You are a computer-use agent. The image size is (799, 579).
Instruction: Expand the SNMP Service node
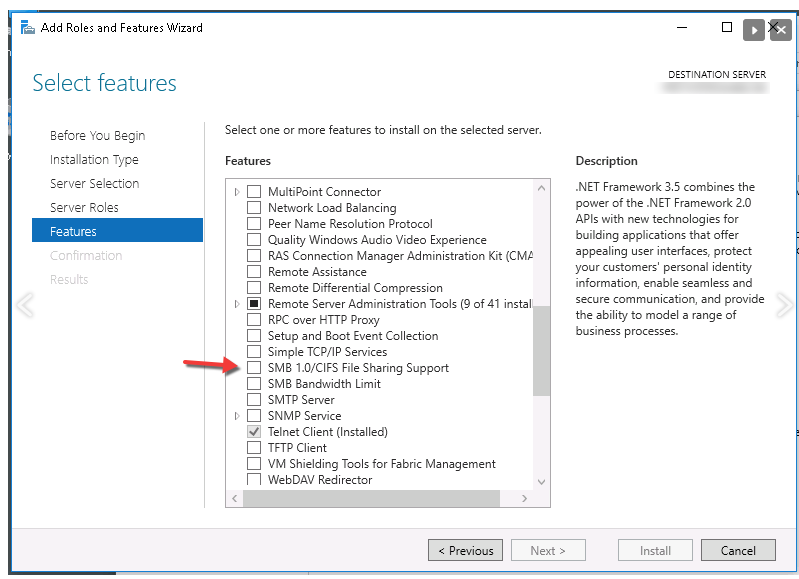237,416
